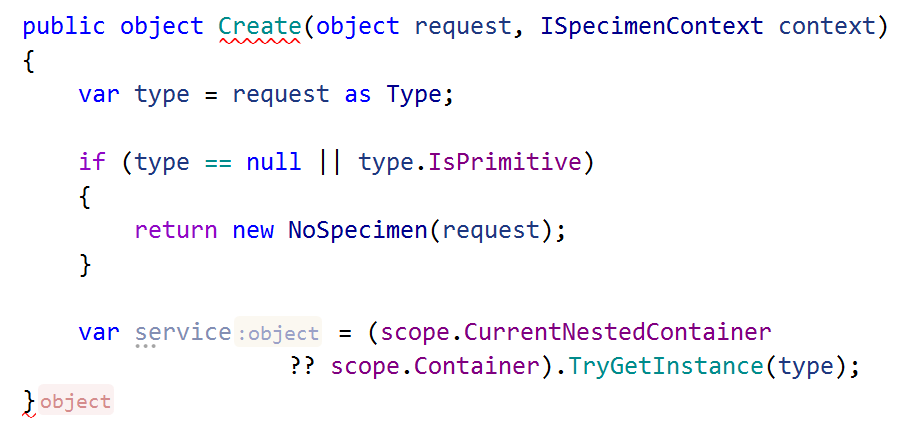The image size is (908, 434).
Task: Click the '??' null-coalescing operator
Action: click(302, 367)
